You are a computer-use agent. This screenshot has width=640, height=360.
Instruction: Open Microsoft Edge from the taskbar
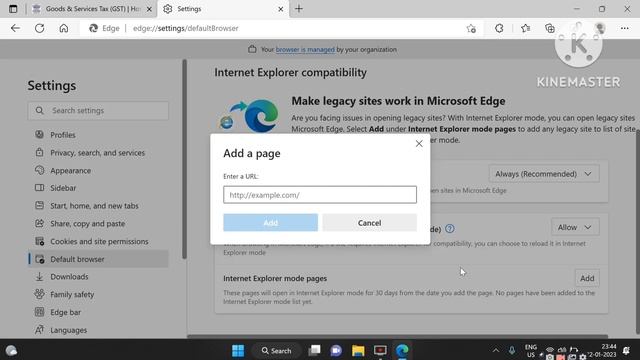click(402, 351)
